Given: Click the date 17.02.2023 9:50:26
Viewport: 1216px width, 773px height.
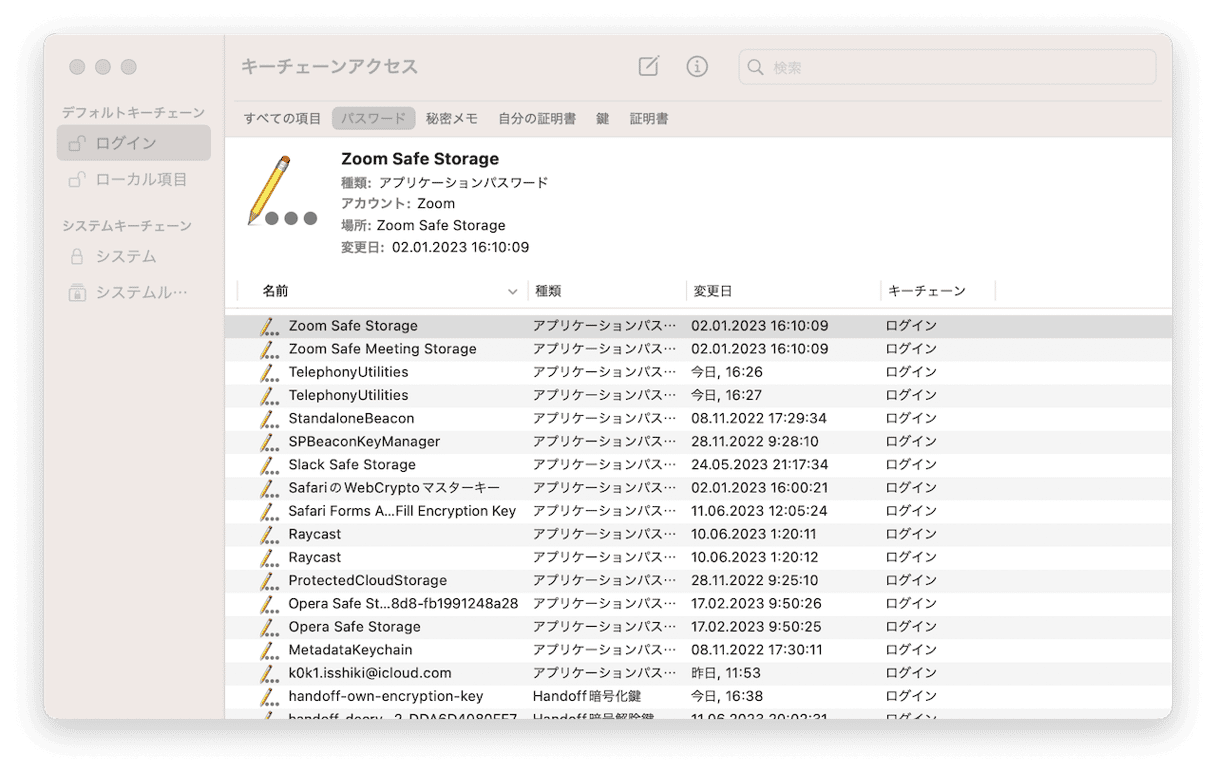Looking at the screenshot, I should click(757, 603).
